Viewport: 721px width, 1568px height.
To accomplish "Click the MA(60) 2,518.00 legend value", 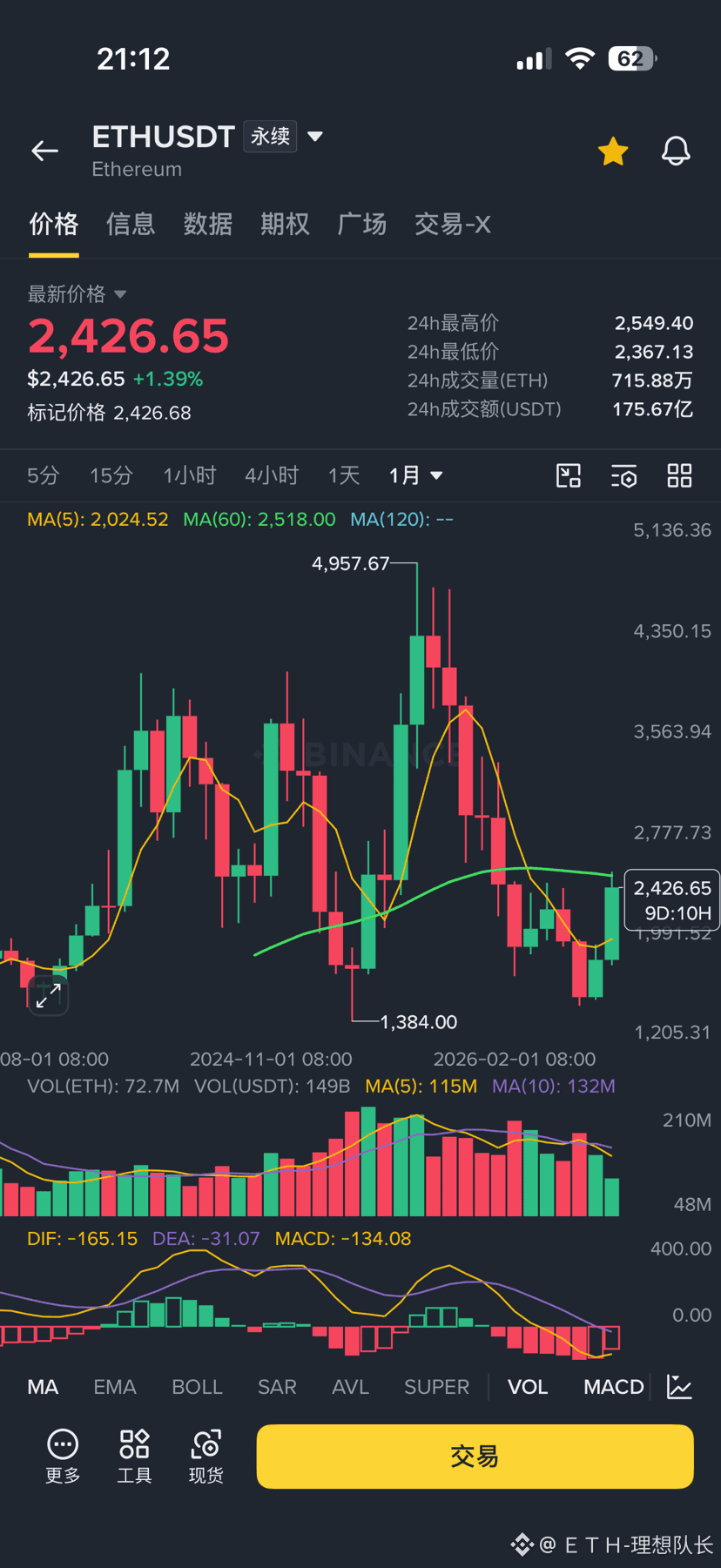I will click(x=259, y=520).
